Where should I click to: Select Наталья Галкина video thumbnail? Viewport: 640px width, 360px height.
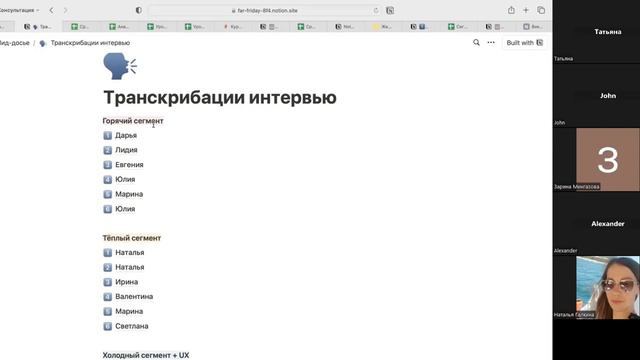coord(607,287)
